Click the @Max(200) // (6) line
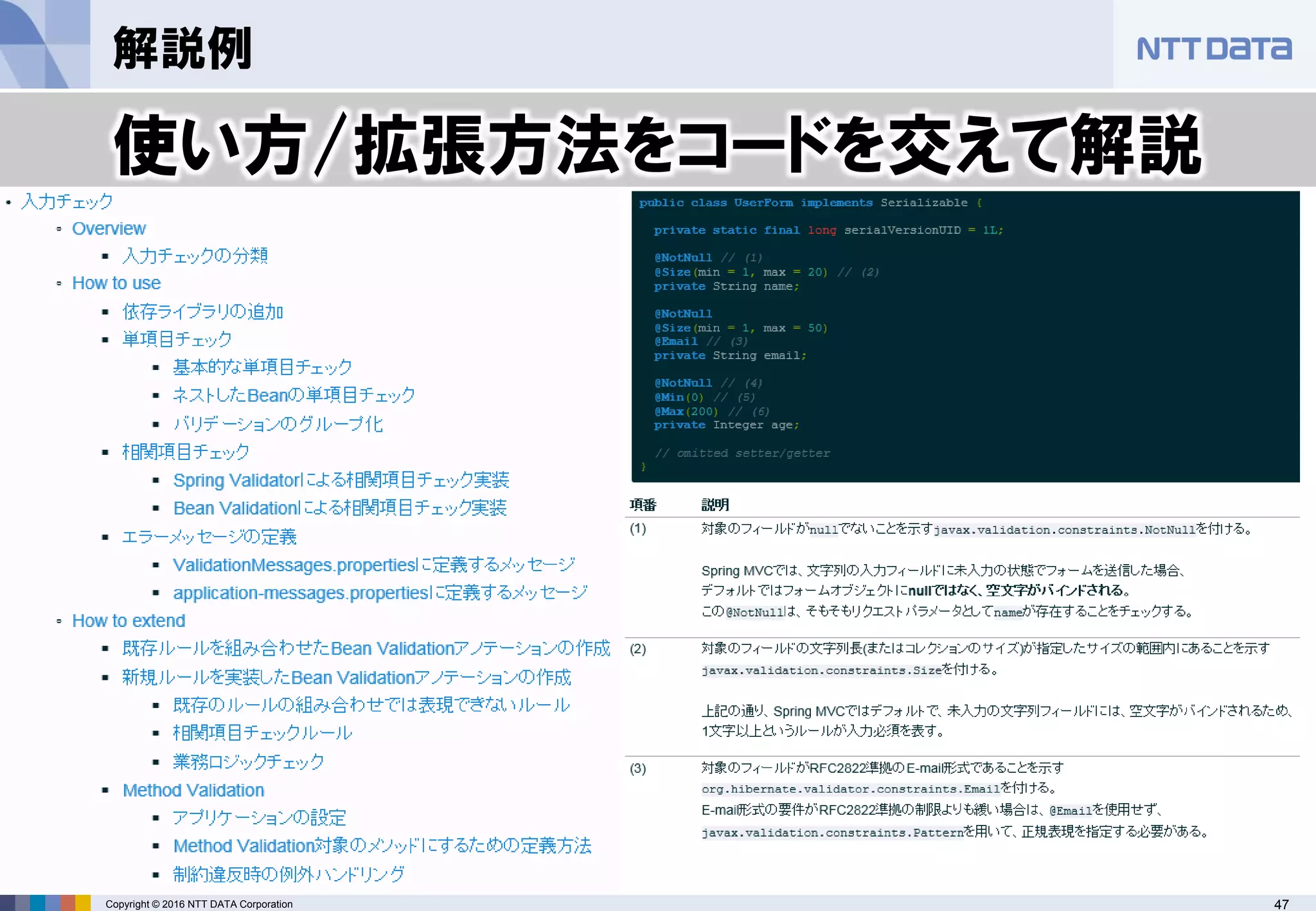Viewport: 1316px width, 911px height. point(711,412)
